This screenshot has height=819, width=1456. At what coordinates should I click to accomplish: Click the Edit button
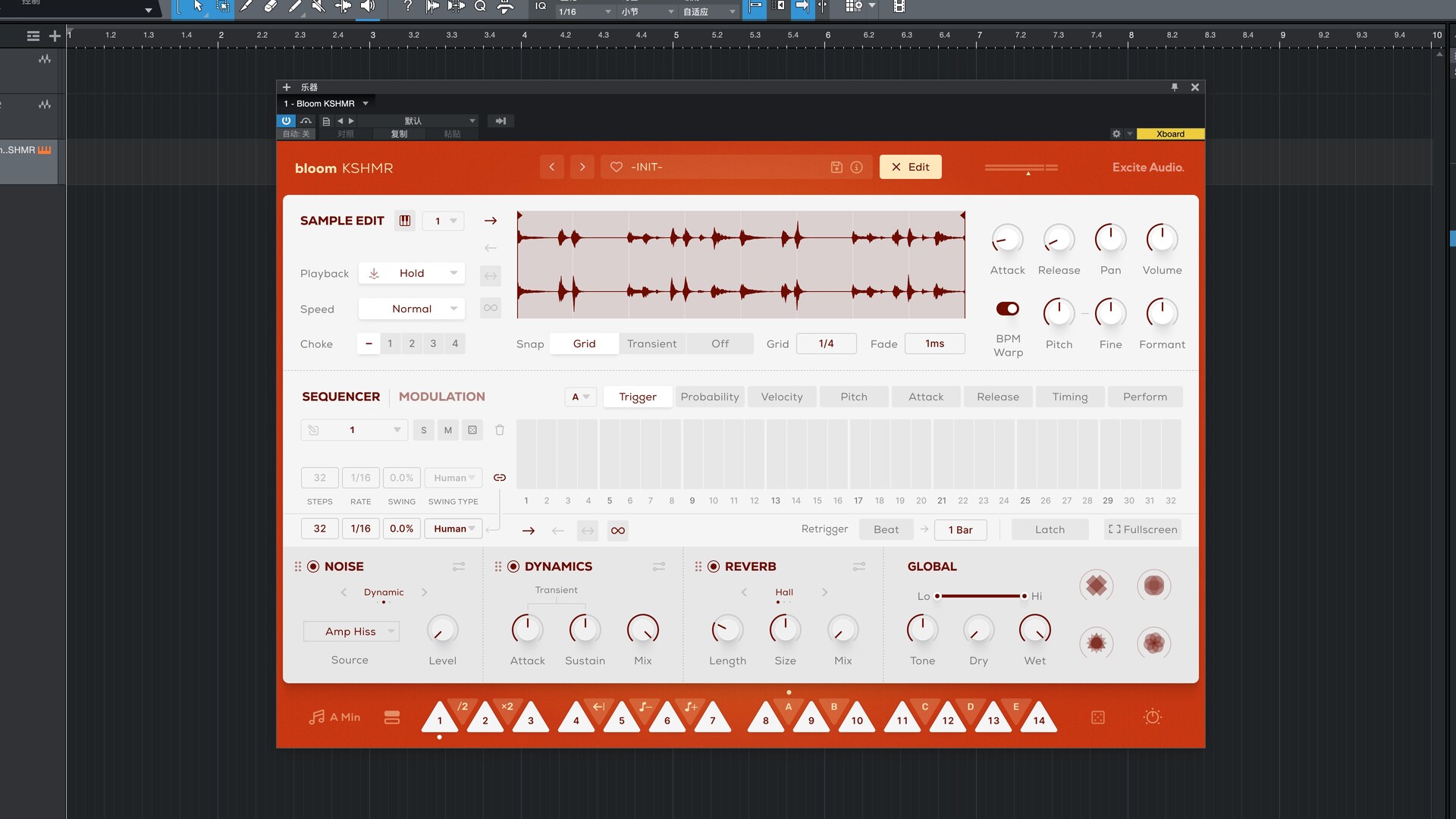click(911, 167)
